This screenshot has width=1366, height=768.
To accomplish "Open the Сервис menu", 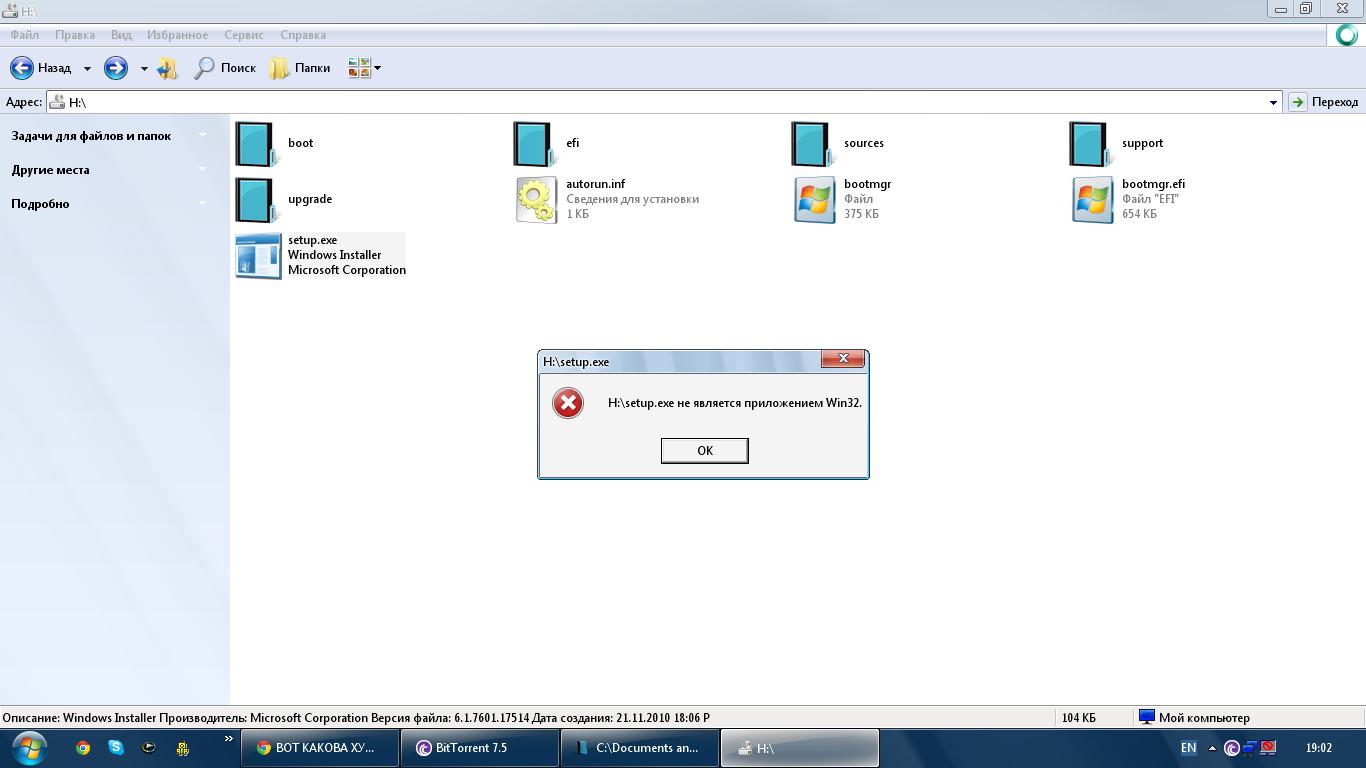I will 244,35.
